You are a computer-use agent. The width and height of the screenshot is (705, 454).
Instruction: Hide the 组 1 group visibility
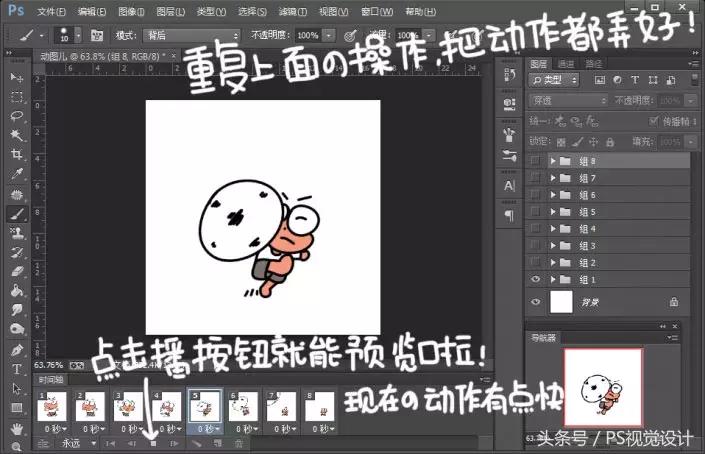click(x=535, y=279)
